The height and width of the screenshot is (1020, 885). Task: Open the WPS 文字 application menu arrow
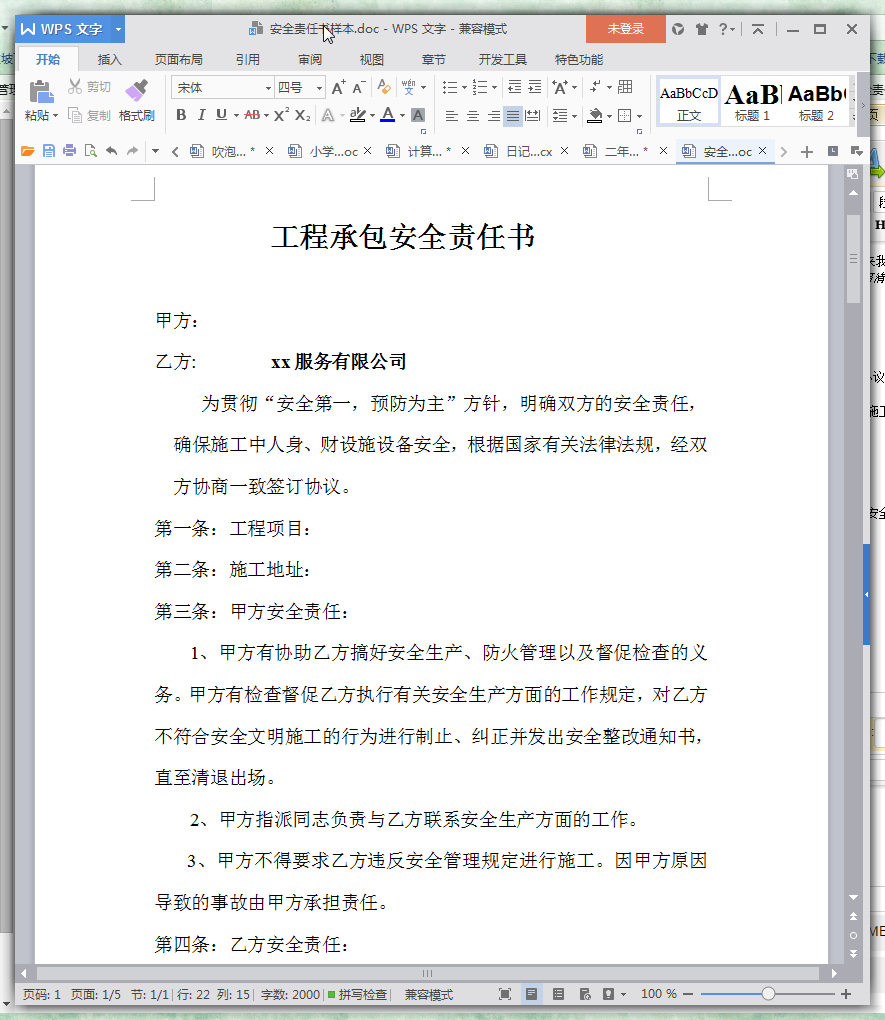(118, 29)
